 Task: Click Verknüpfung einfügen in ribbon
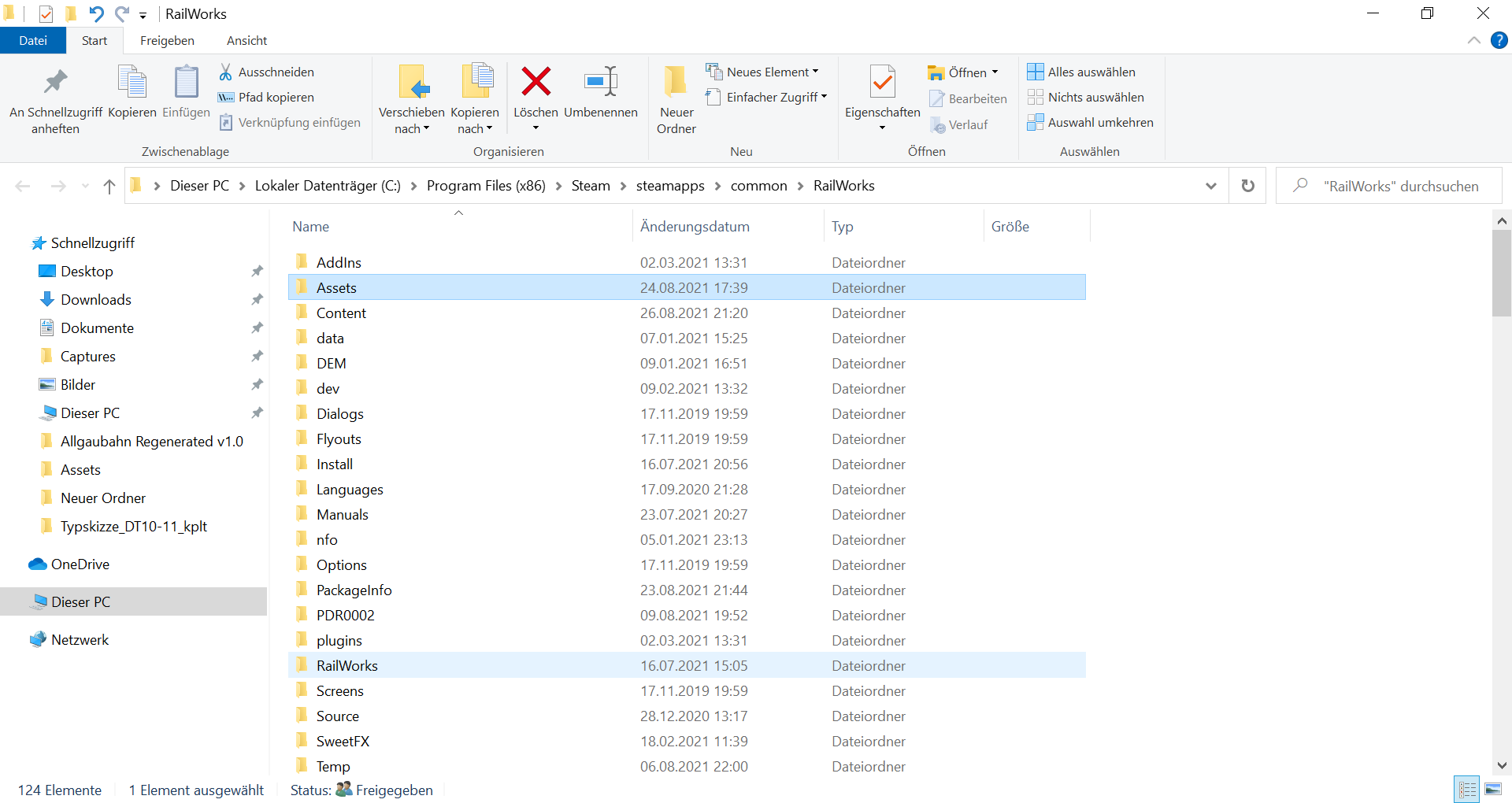point(290,122)
